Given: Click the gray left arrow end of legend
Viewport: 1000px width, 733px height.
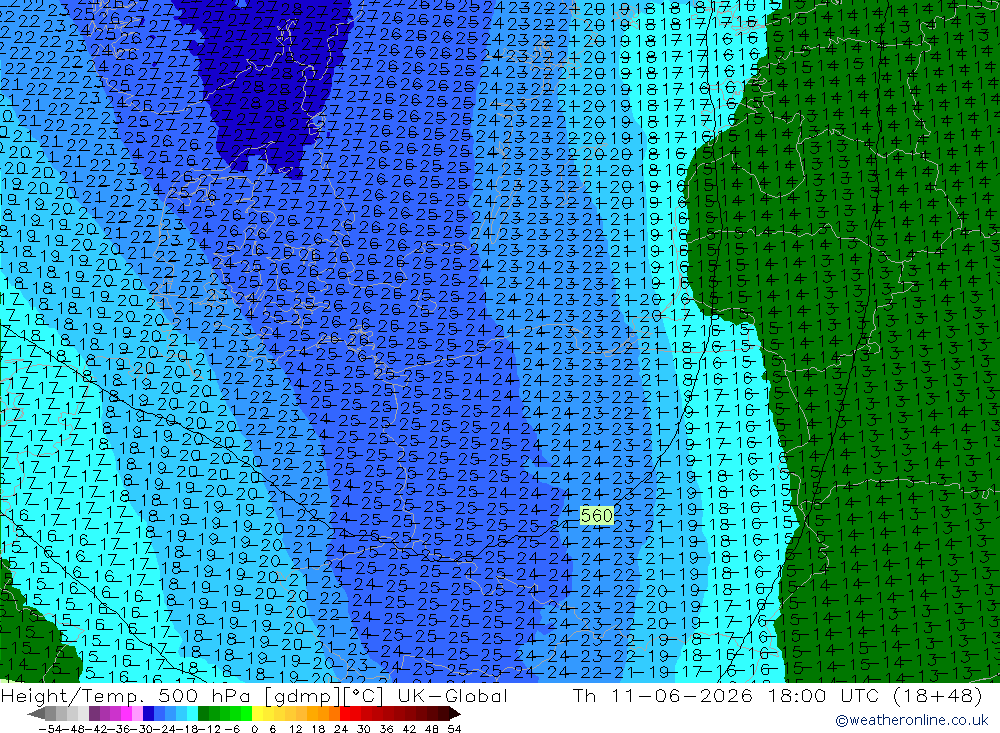Looking at the screenshot, I should pyautogui.click(x=36, y=714).
